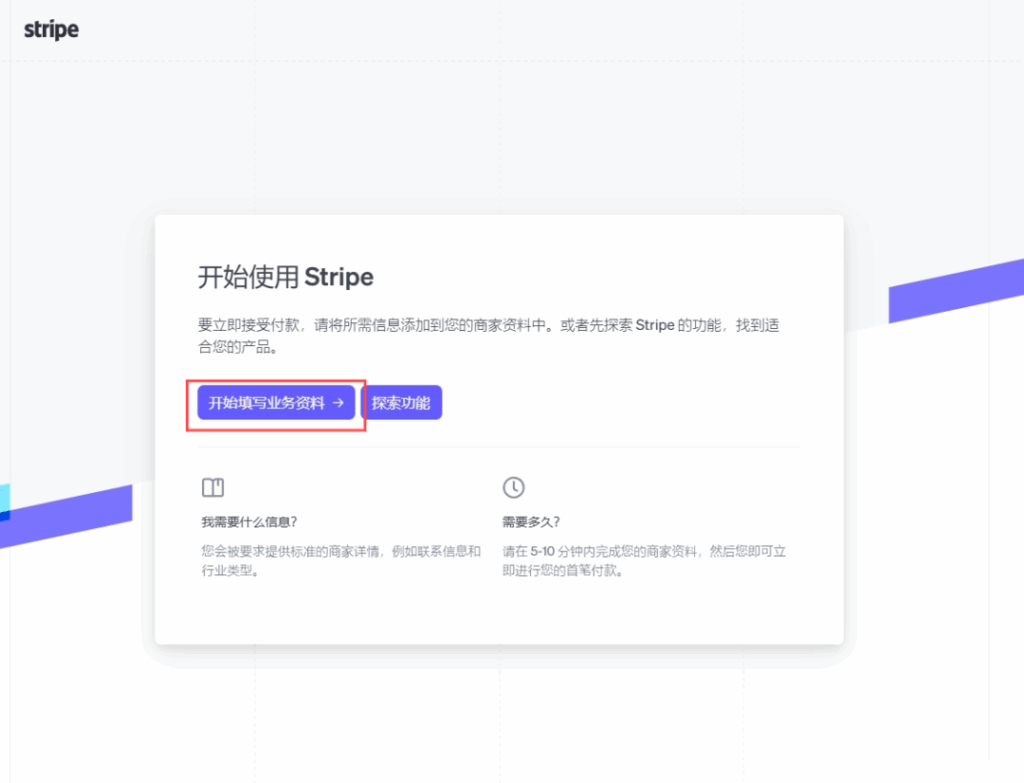Image resolution: width=1024 pixels, height=783 pixels.
Task: Click the 探索功能 button
Action: coord(402,403)
